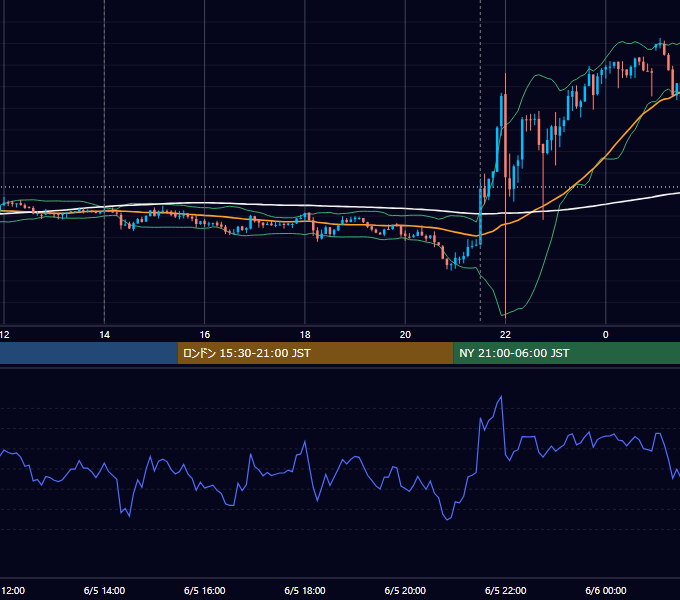Click the NY 21:00-06:00 JST session bar
This screenshot has height=600, width=680.
[566, 353]
